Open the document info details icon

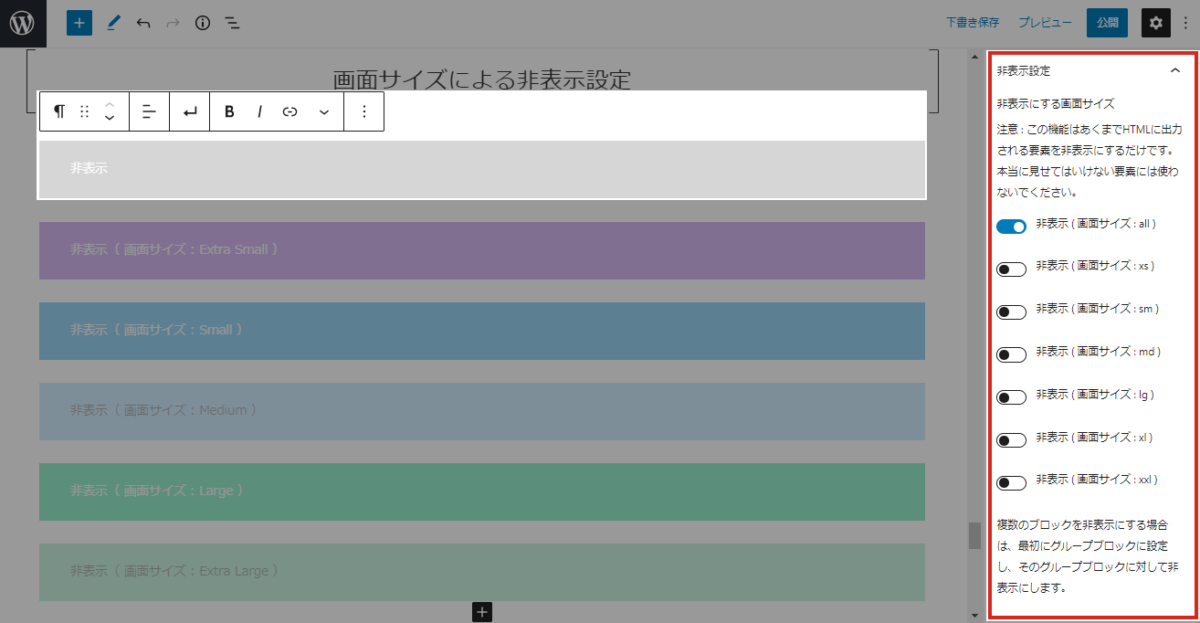pos(203,23)
